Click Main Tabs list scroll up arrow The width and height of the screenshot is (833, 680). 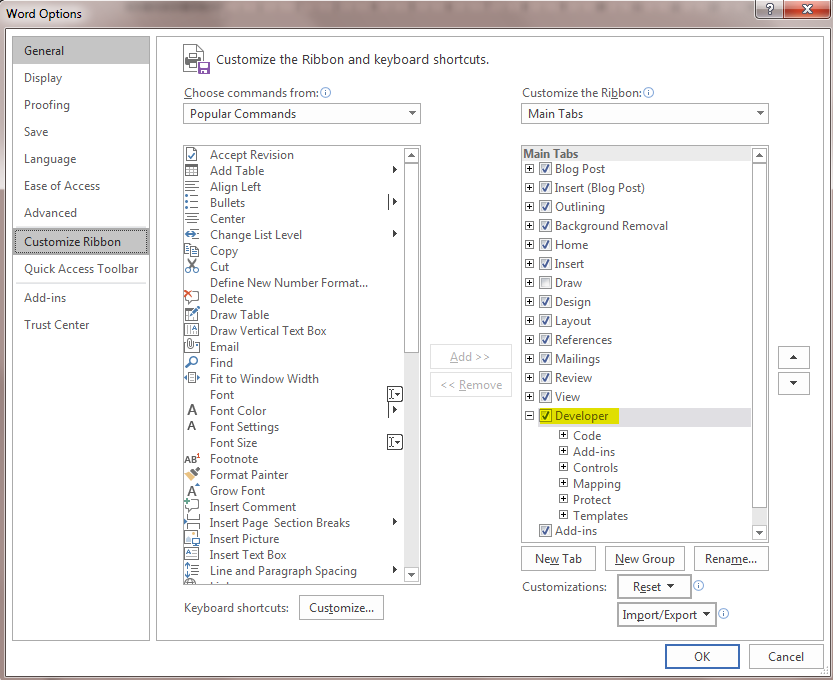(760, 155)
